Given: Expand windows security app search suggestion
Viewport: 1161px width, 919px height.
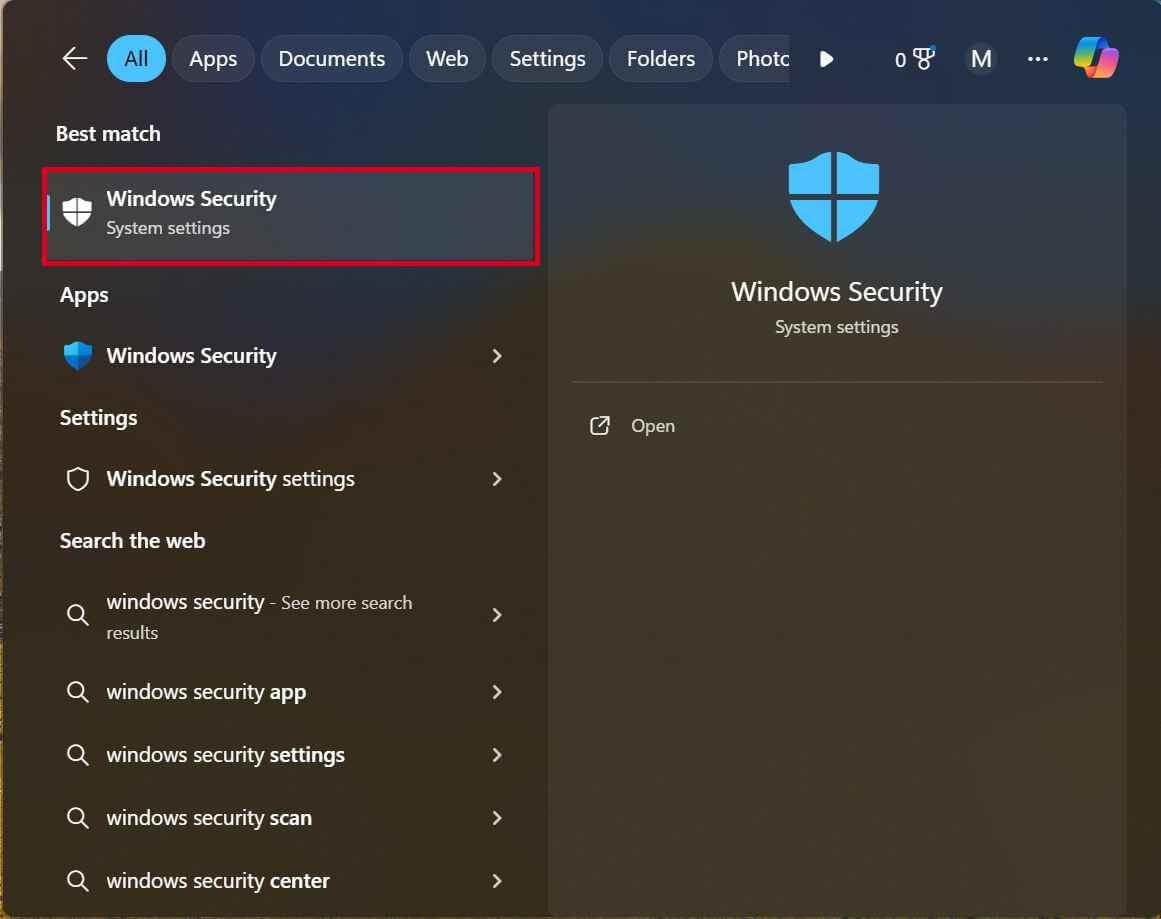Looking at the screenshot, I should [x=497, y=692].
